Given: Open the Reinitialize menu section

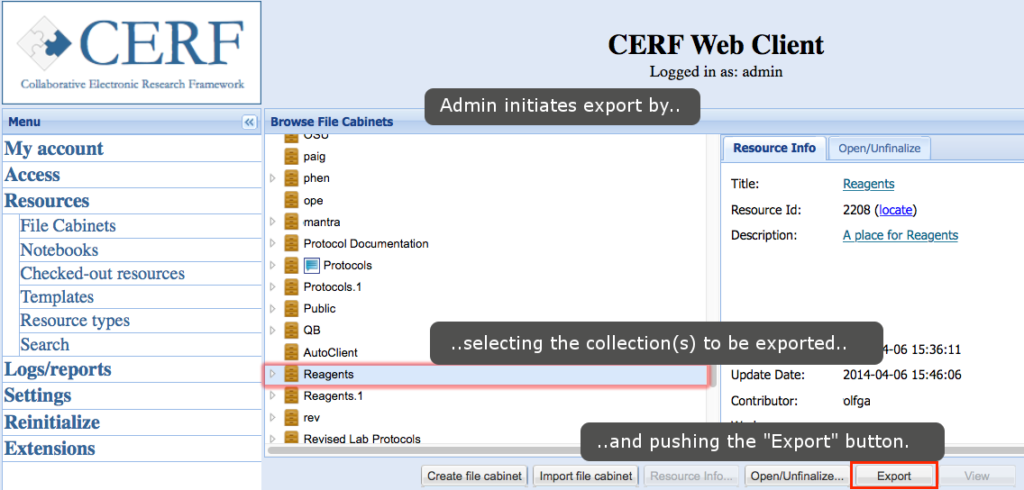Looking at the screenshot, I should click(52, 422).
